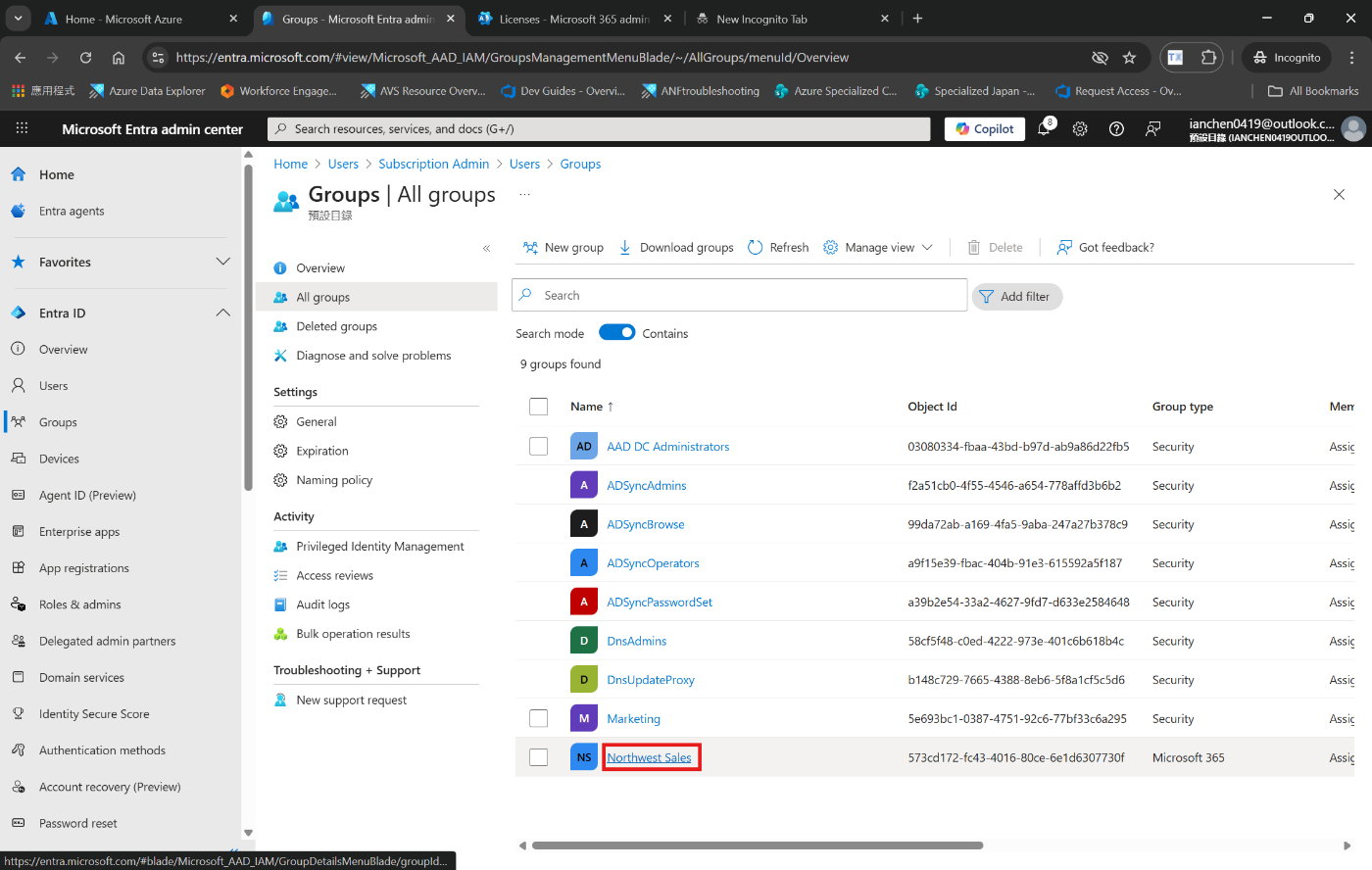Collapse the groups side menu chevron
Image resolution: width=1372 pixels, height=870 pixels.
(486, 248)
